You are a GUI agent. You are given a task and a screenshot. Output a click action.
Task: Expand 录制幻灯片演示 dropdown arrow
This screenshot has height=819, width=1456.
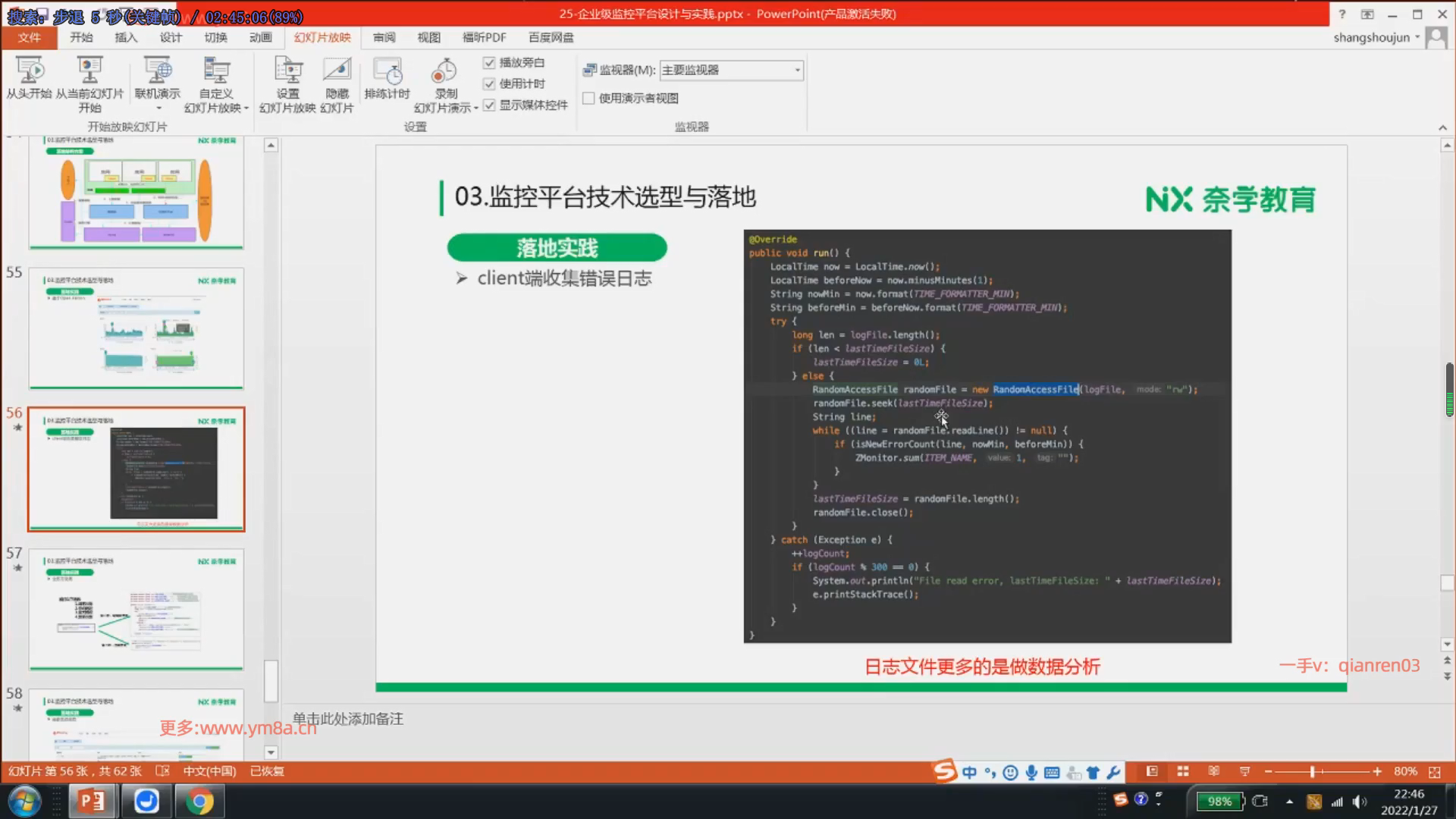(475, 108)
